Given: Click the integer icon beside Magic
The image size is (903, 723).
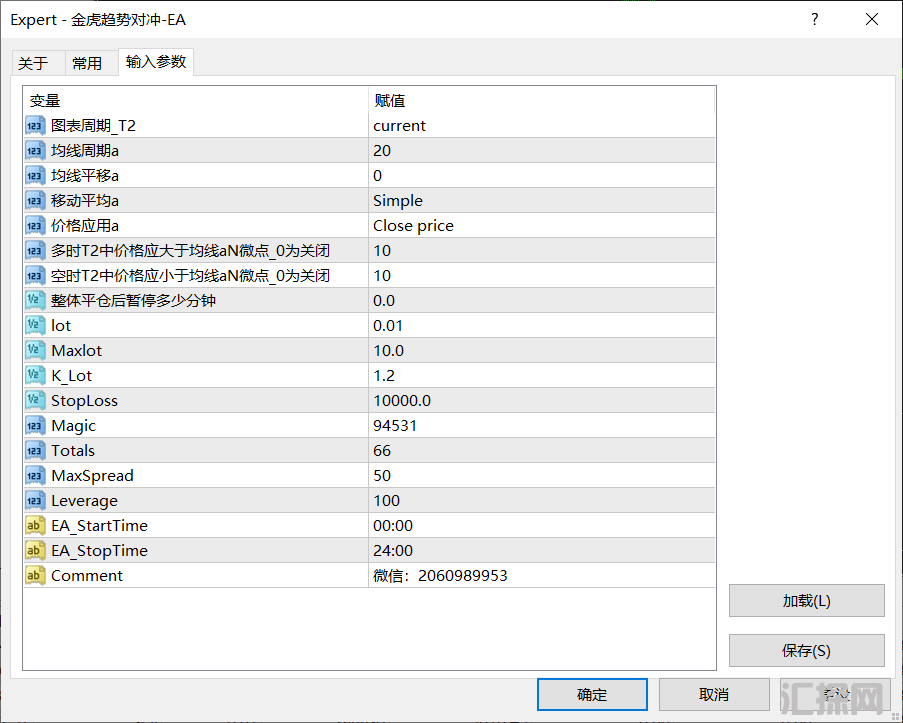Looking at the screenshot, I should pos(35,426).
